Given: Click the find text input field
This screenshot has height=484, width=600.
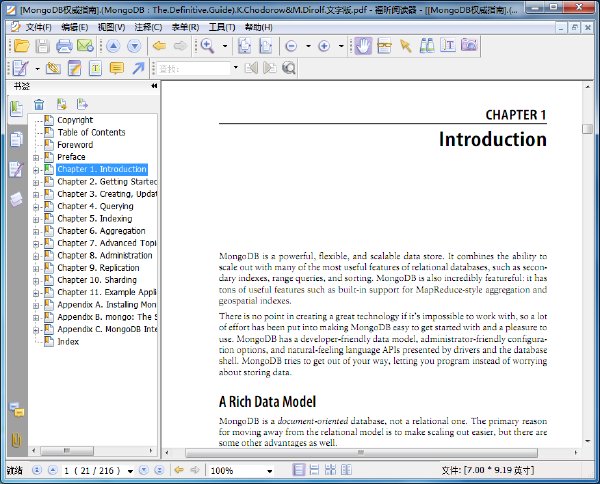Looking at the screenshot, I should (194, 68).
